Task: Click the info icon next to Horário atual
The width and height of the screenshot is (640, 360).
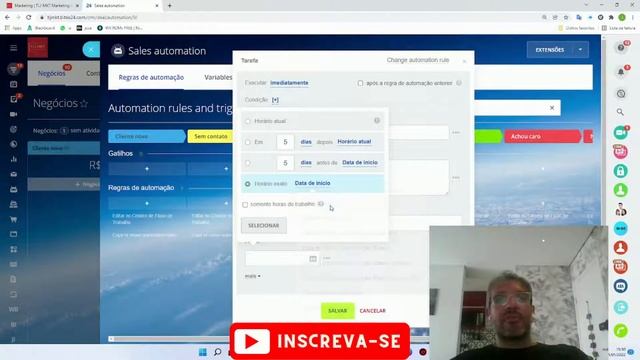Action: point(377,120)
